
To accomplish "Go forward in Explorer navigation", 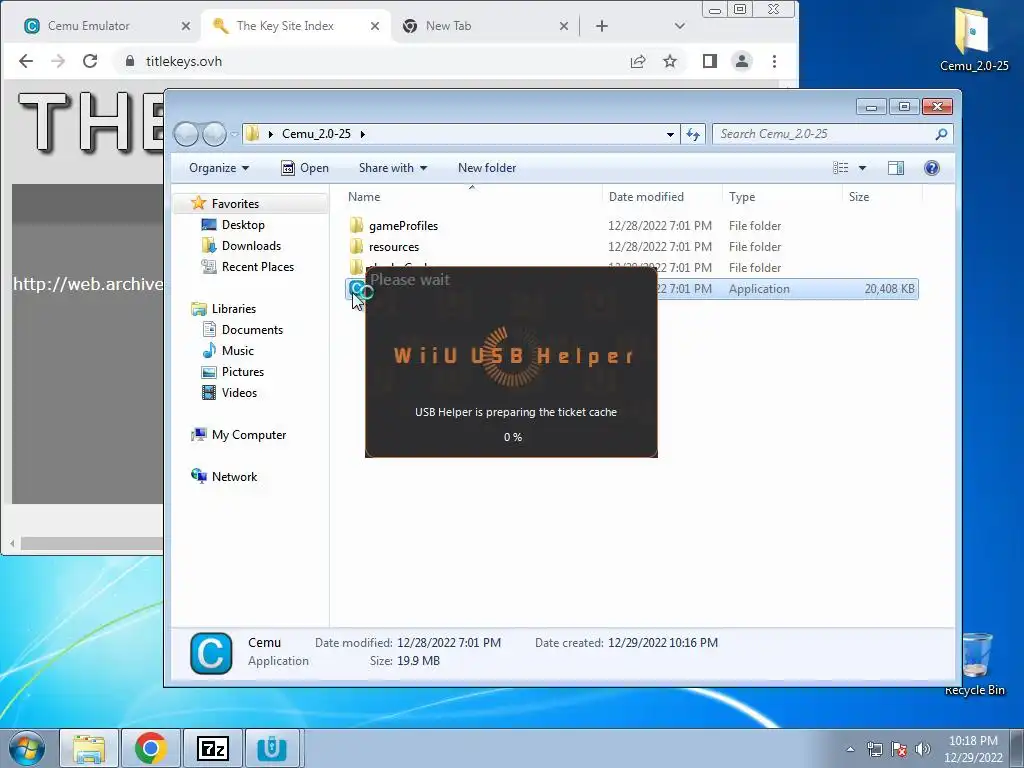I will [214, 134].
